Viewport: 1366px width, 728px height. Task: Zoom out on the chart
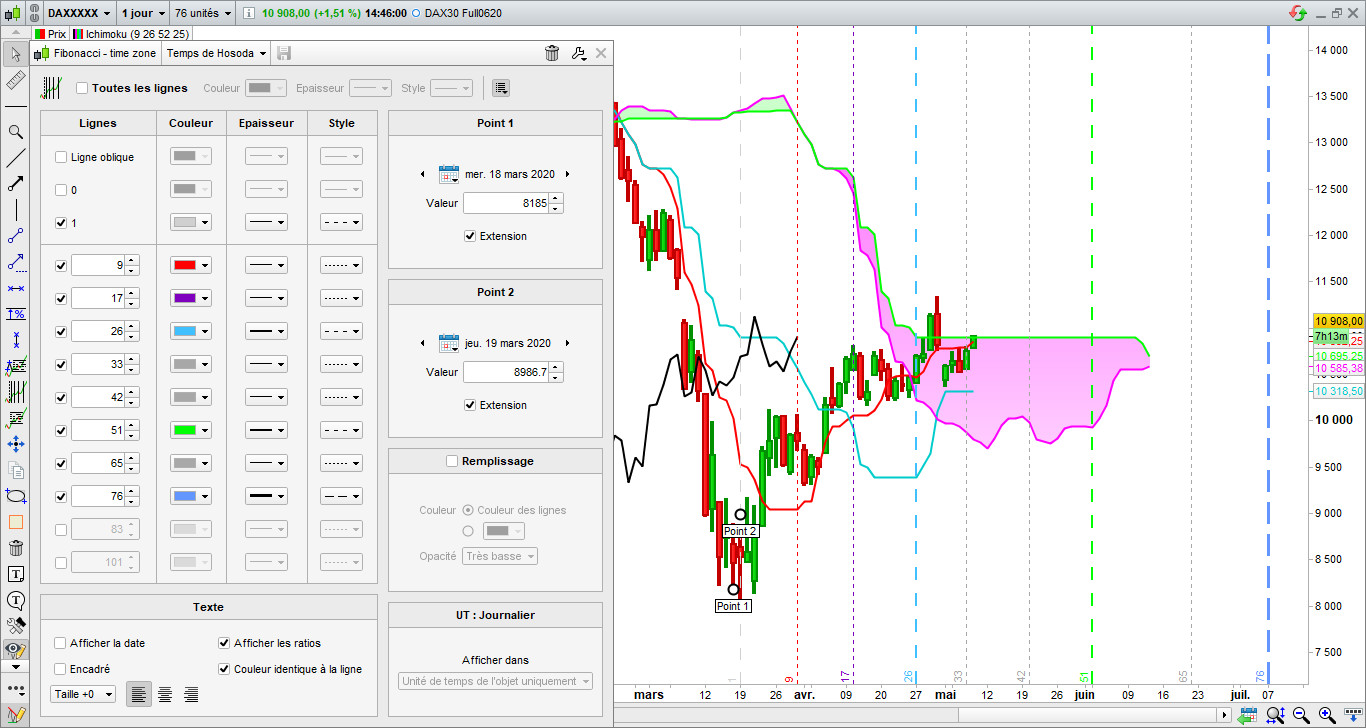[1301, 715]
